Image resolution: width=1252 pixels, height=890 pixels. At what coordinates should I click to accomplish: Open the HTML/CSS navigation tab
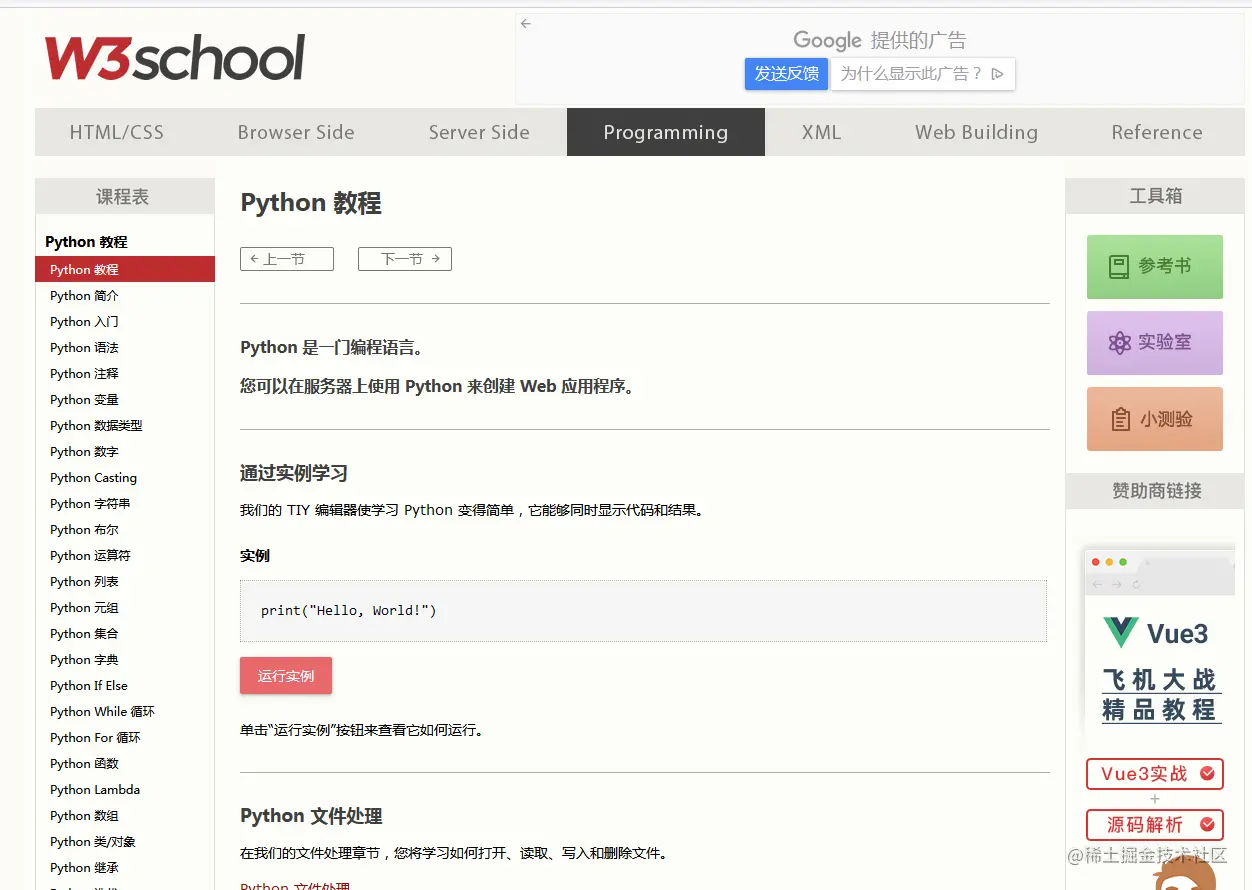[117, 132]
